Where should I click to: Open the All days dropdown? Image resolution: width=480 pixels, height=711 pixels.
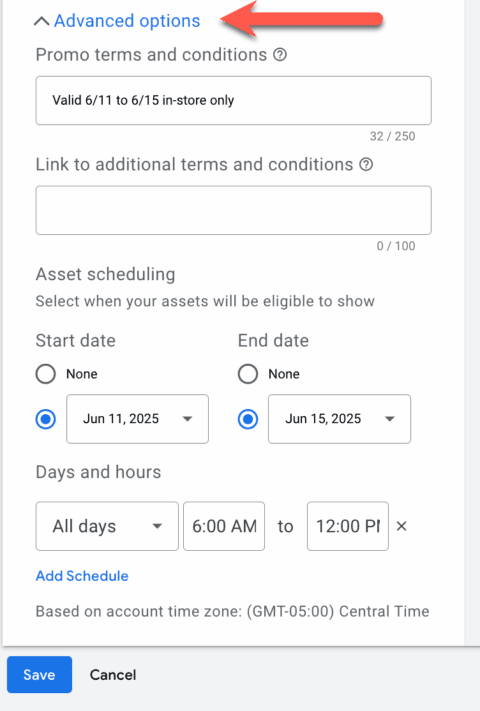107,526
